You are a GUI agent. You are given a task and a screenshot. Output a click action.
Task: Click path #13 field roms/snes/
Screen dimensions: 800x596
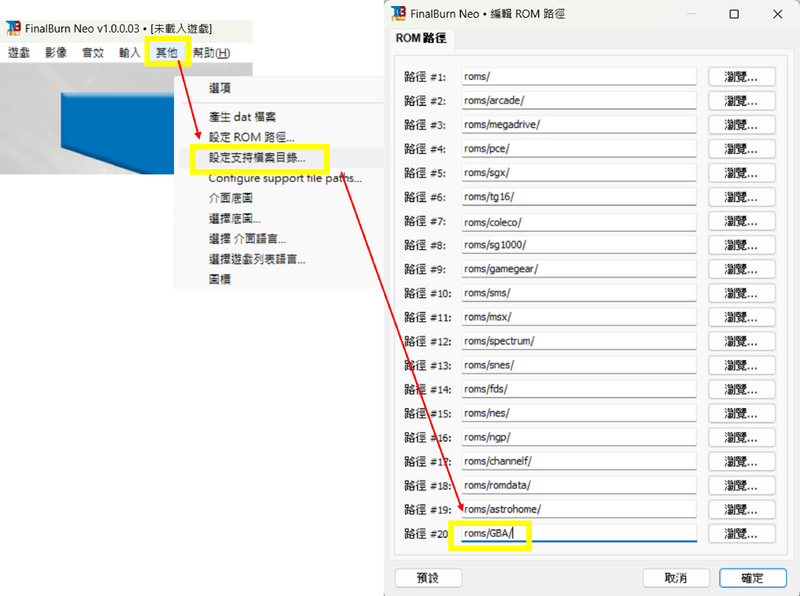point(579,365)
